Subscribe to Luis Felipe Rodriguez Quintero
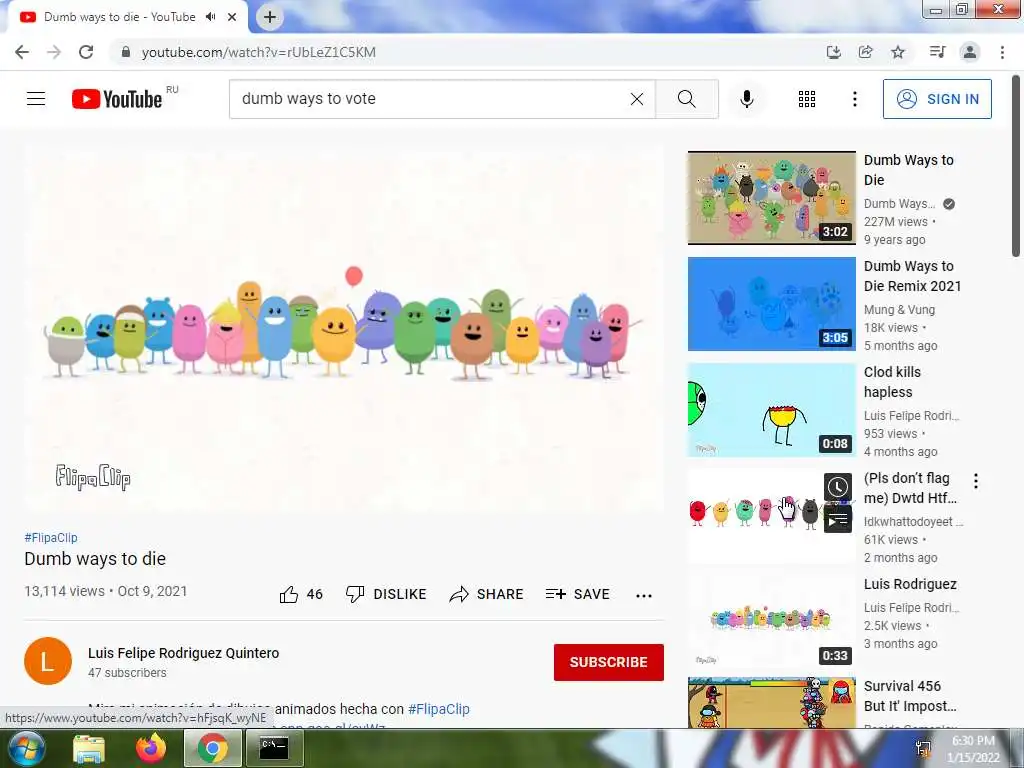Image resolution: width=1024 pixels, height=768 pixels. click(x=609, y=662)
